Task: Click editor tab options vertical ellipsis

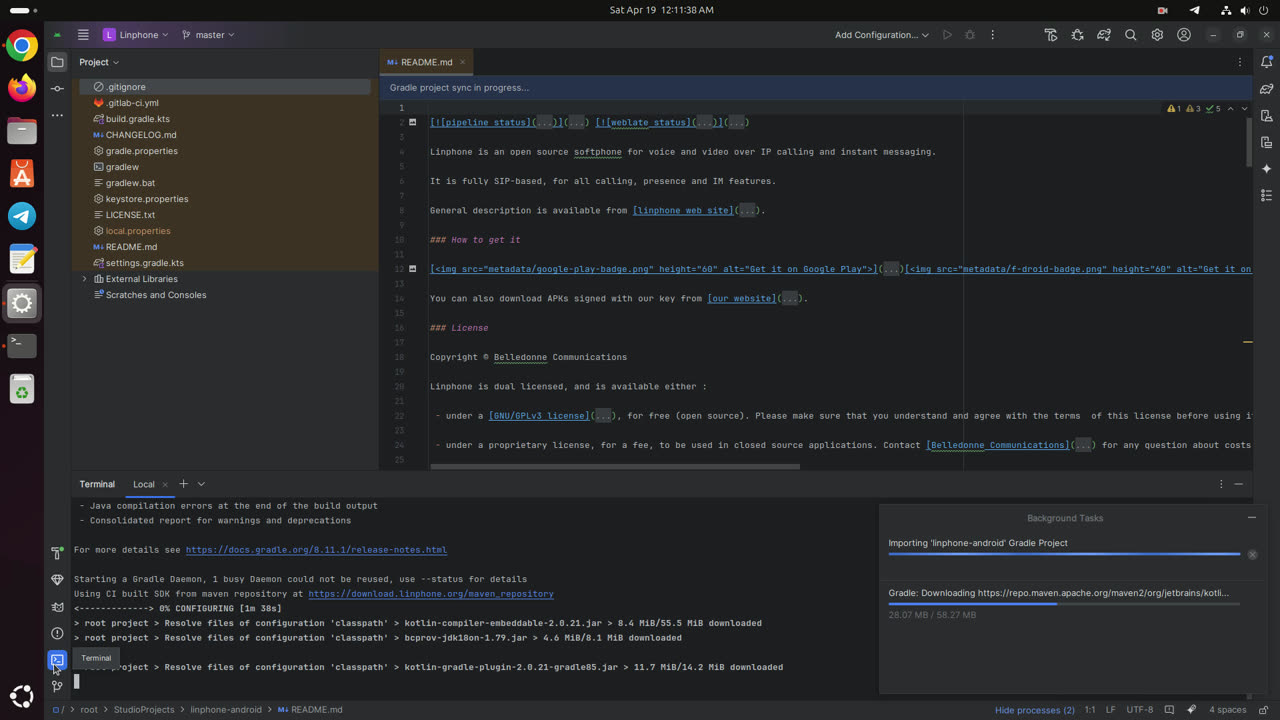Action: click(x=1240, y=62)
